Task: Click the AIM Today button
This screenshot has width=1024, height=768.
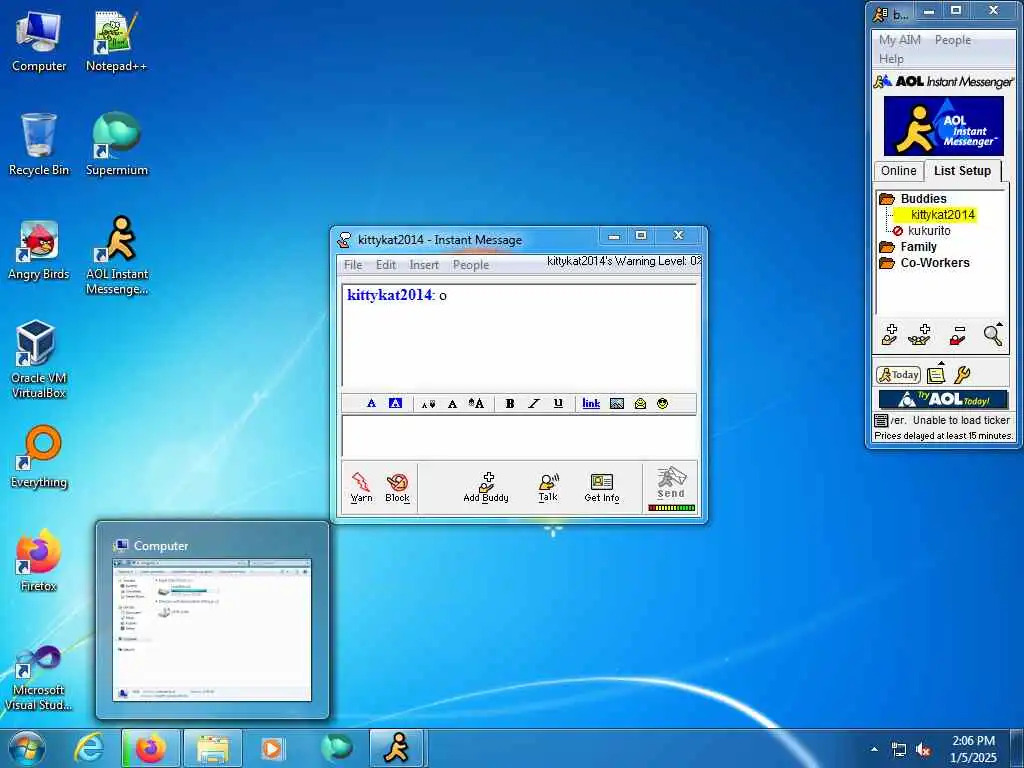Action: [x=898, y=375]
